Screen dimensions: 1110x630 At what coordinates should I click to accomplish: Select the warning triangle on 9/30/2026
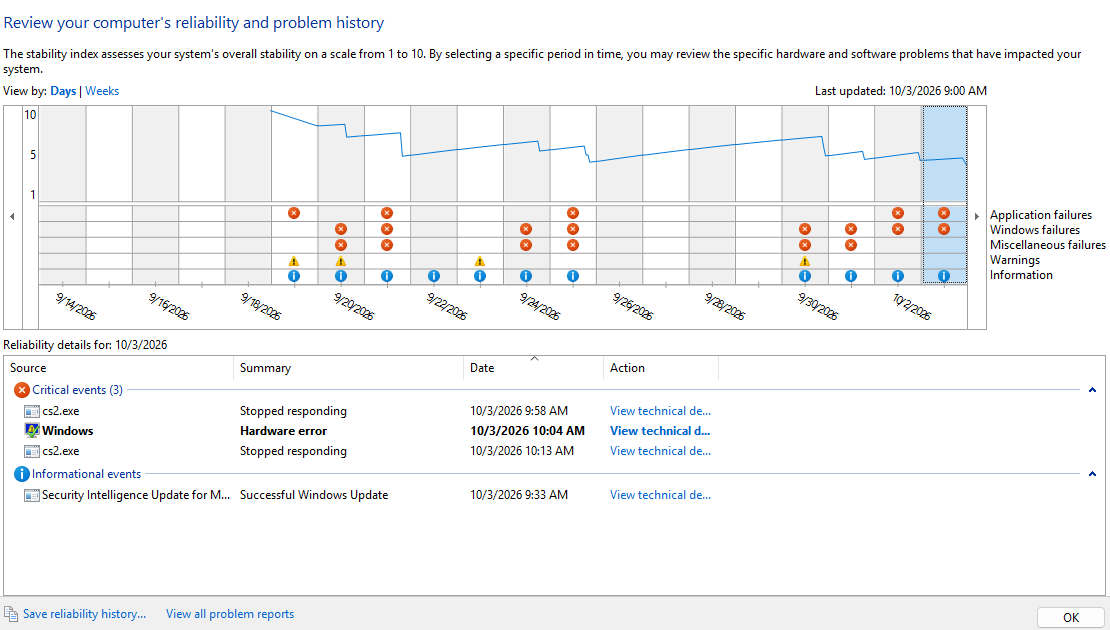pyautogui.click(x=804, y=261)
